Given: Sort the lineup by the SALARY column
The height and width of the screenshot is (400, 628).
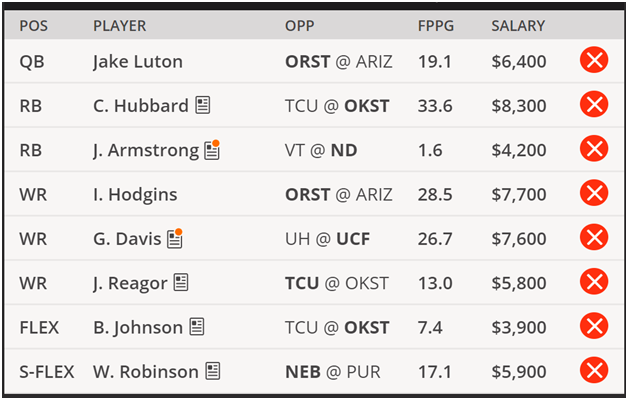Looking at the screenshot, I should point(518,25).
